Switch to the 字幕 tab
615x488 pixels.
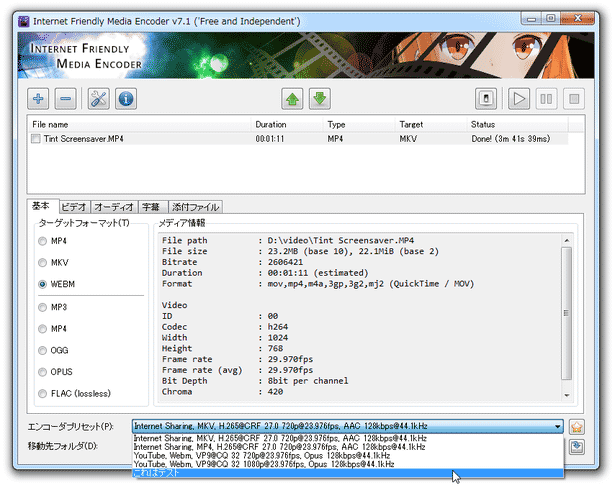pyautogui.click(x=153, y=207)
